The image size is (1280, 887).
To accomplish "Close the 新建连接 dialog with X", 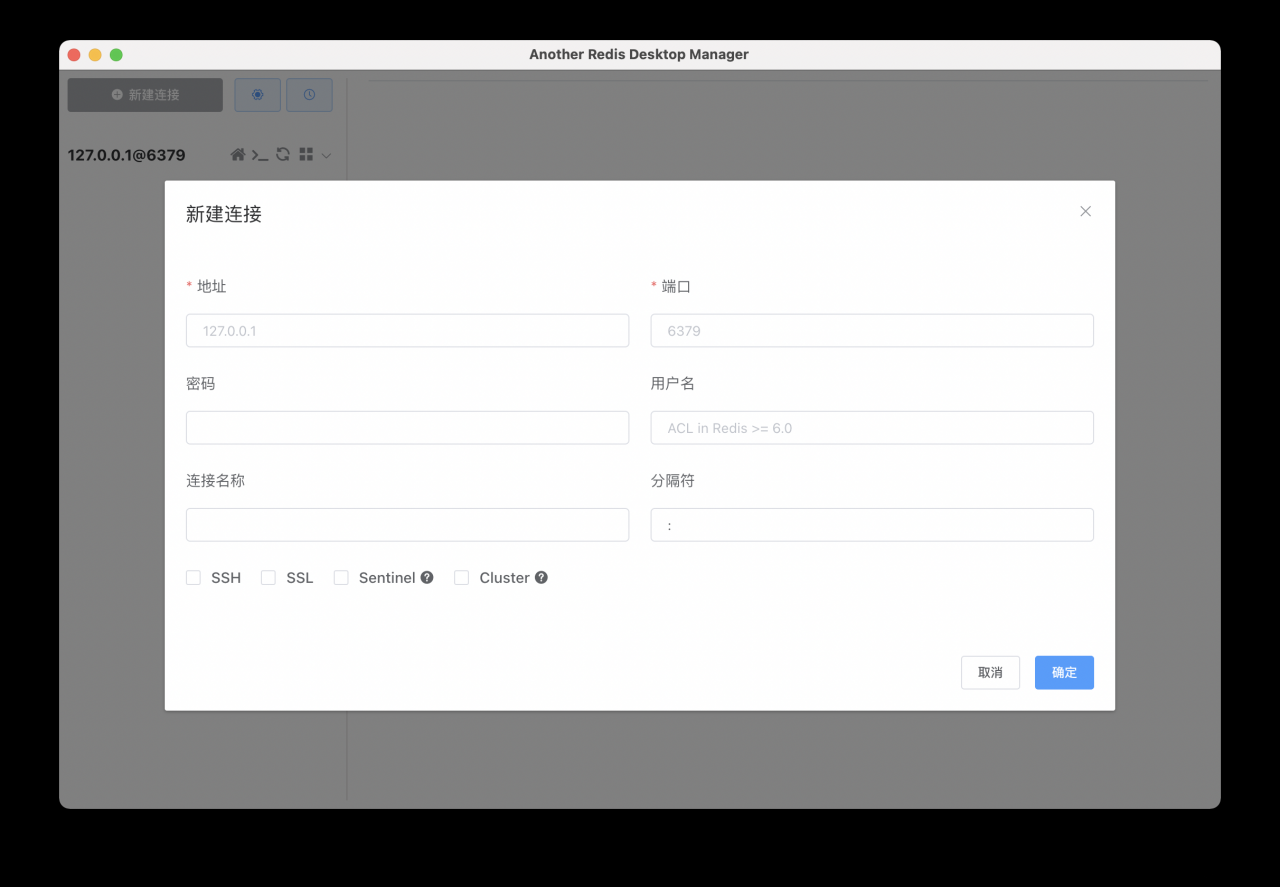I will coord(1085,211).
